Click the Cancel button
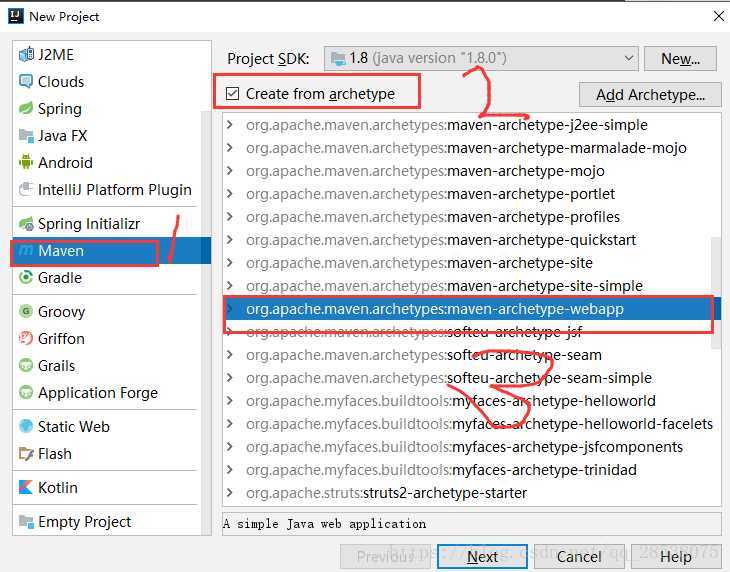The image size is (730, 572). point(579,557)
